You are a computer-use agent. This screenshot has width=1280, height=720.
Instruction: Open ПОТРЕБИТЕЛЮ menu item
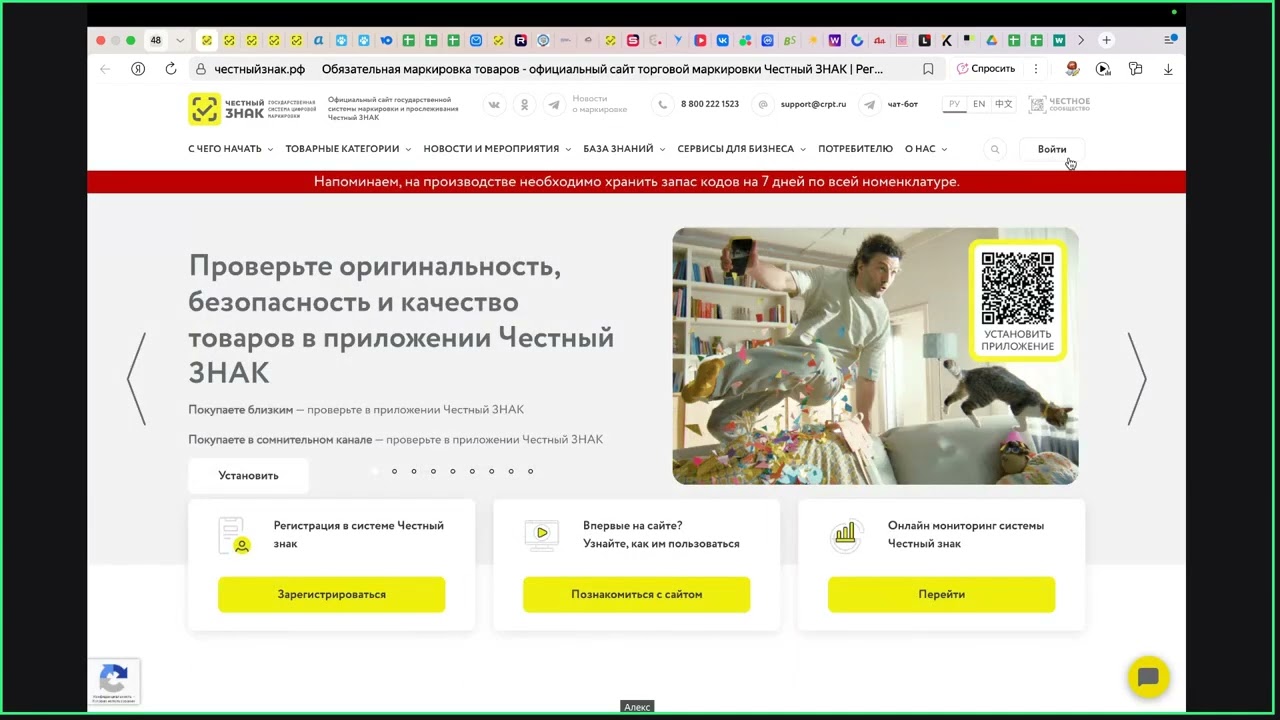tap(855, 149)
